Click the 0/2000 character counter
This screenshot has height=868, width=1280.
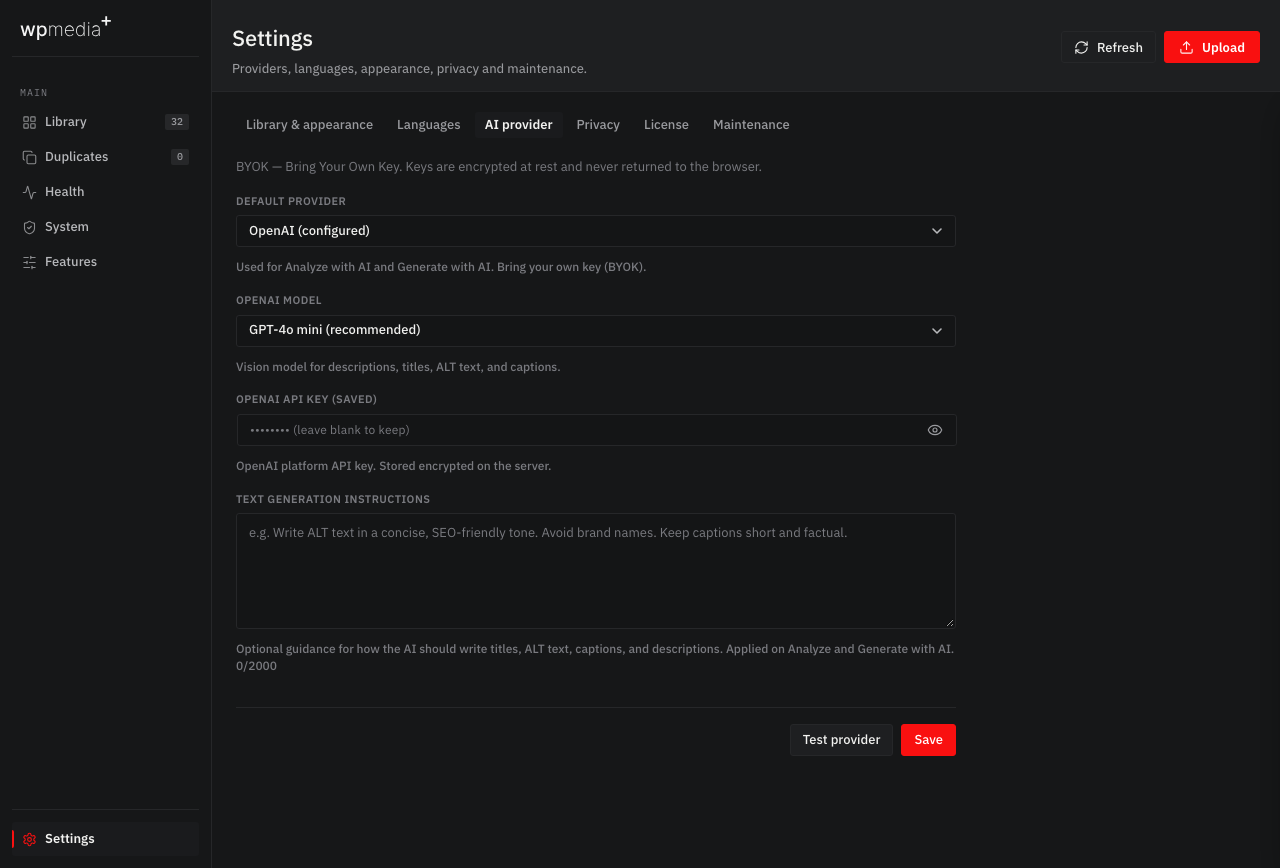click(256, 666)
